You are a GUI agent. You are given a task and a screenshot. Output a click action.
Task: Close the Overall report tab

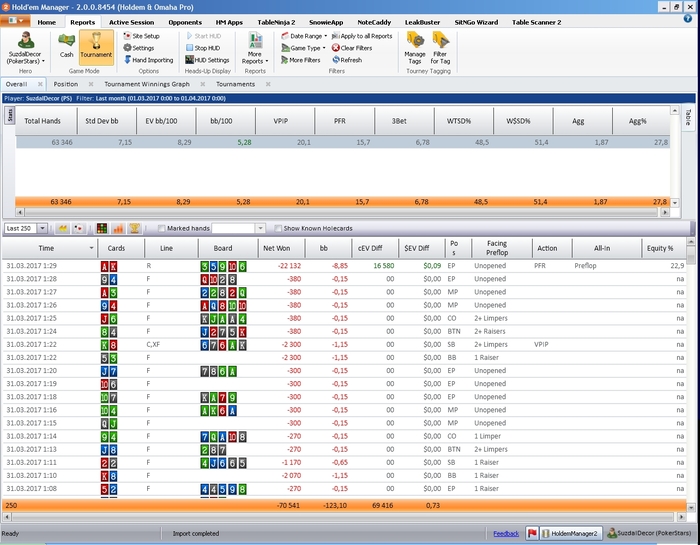point(40,84)
